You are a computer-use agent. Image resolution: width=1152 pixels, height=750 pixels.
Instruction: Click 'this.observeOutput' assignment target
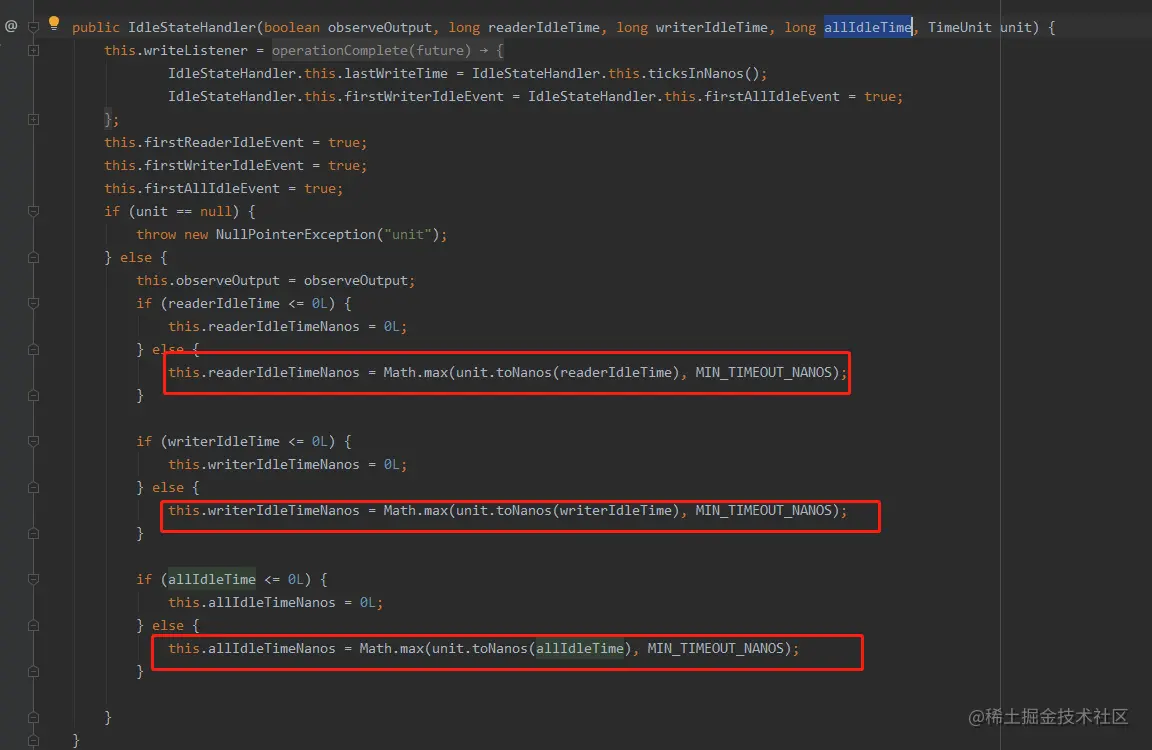tap(208, 281)
